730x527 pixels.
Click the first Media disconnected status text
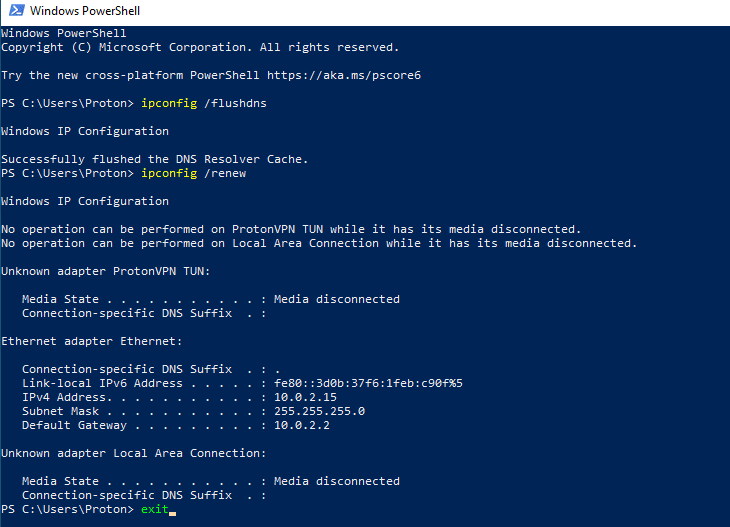click(337, 299)
